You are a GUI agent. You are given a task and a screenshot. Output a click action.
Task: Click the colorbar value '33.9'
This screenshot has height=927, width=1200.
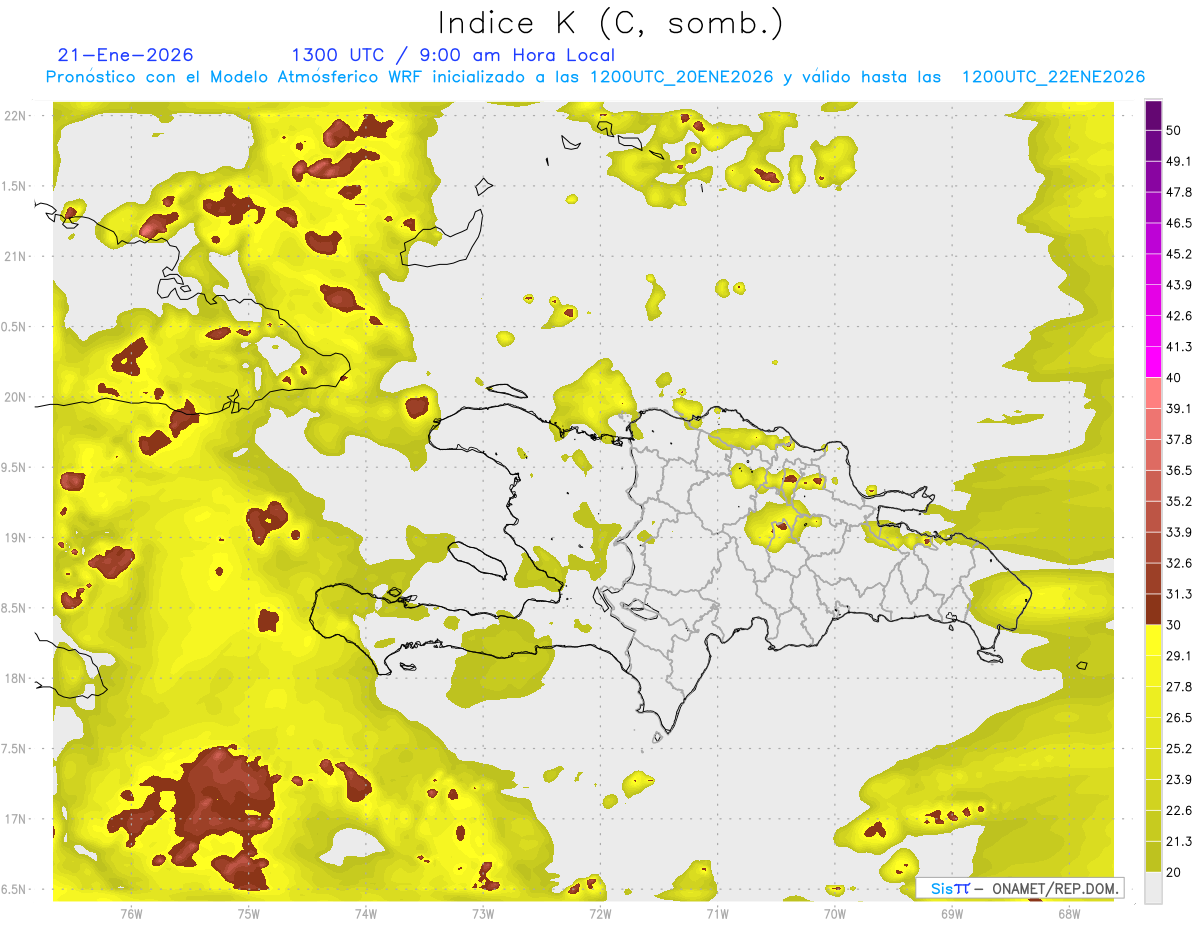(x=1179, y=532)
